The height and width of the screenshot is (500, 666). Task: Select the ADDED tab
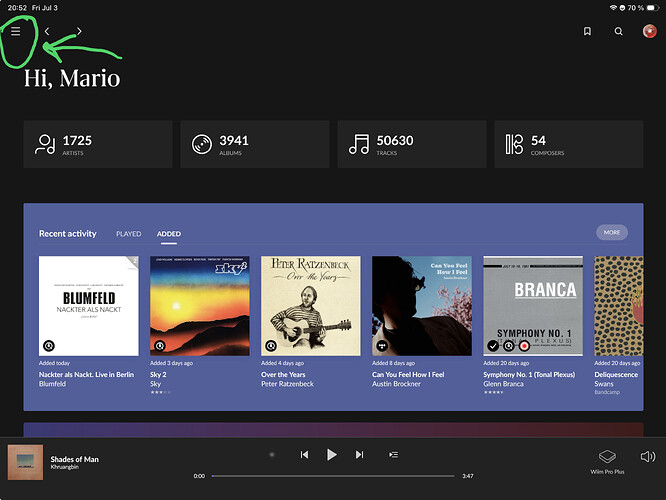[169, 234]
